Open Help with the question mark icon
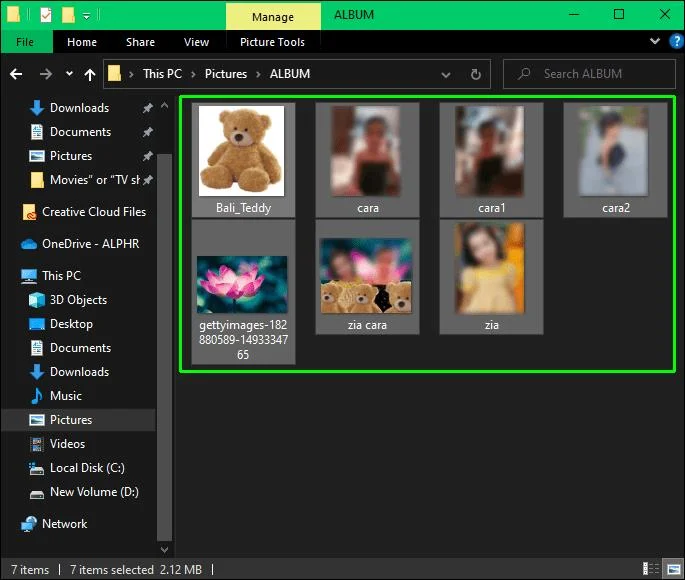This screenshot has height=580, width=685. (676, 41)
